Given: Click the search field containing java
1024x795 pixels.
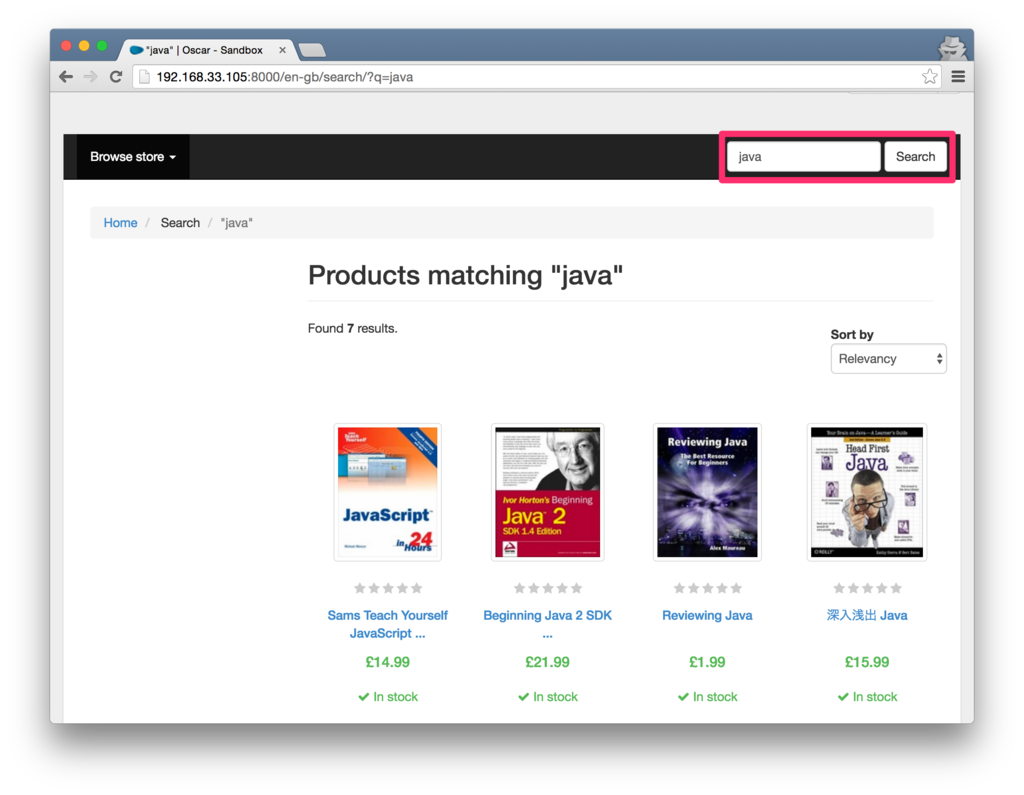Looking at the screenshot, I should (803, 157).
